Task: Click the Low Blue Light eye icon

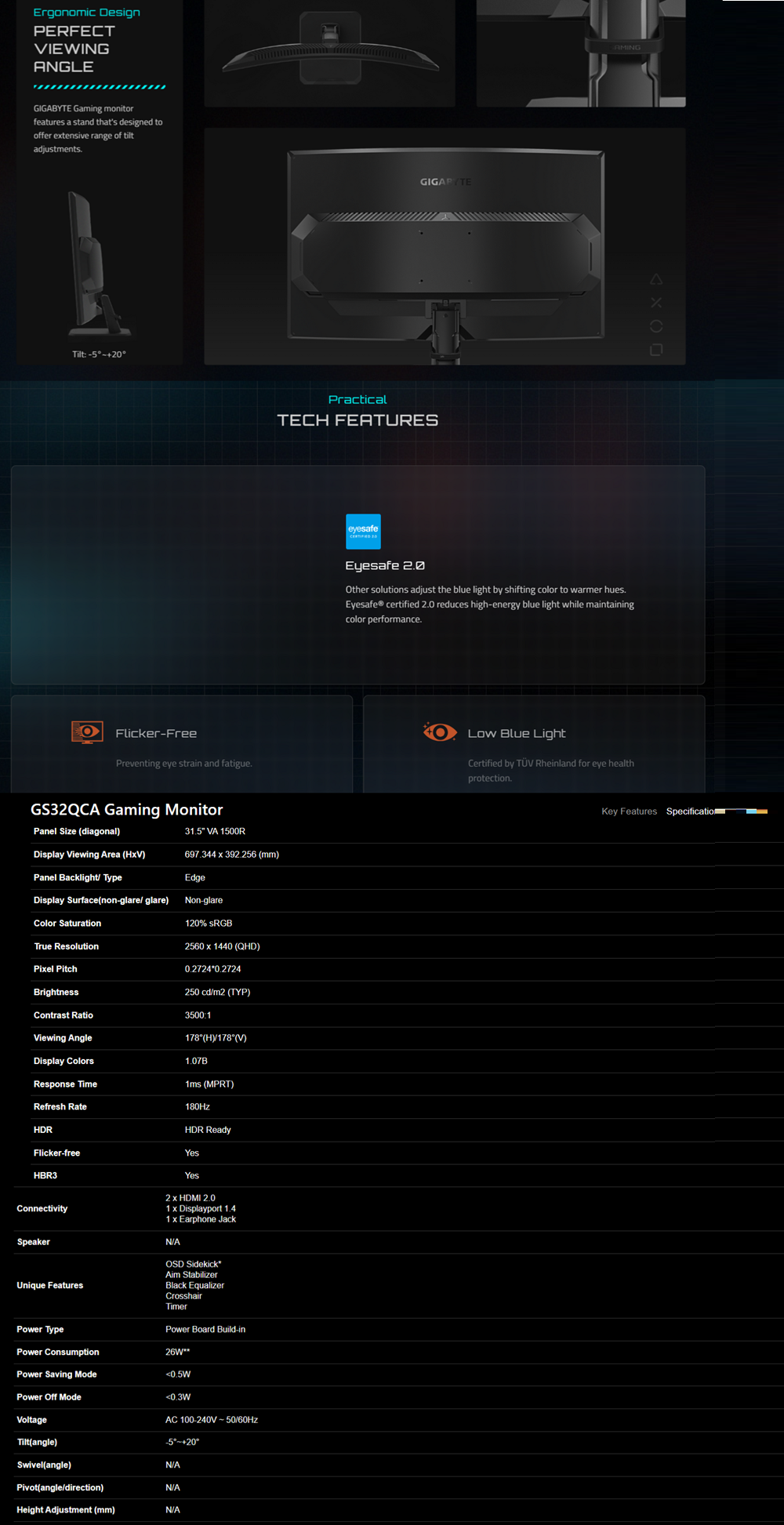Action: pos(440,732)
